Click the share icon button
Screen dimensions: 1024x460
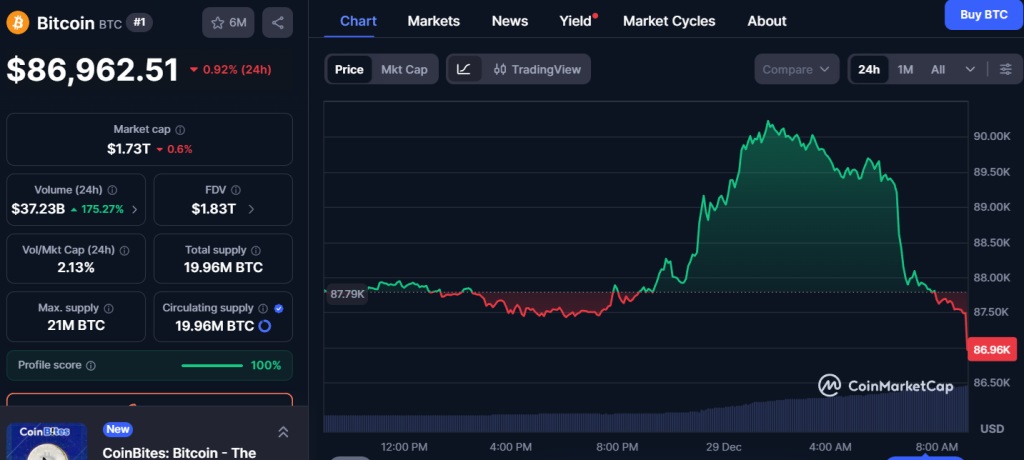click(x=278, y=23)
